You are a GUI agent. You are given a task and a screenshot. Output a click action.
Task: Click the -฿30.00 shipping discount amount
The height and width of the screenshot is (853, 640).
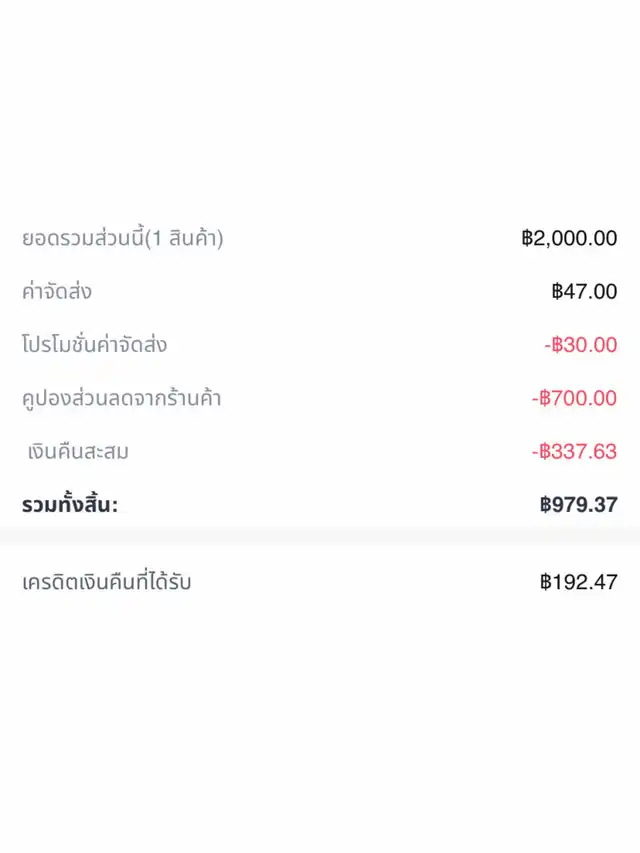[x=581, y=345]
